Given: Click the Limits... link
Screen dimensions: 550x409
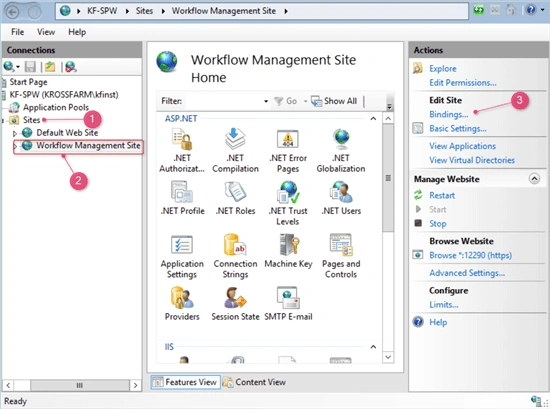Looking at the screenshot, I should (x=444, y=304).
